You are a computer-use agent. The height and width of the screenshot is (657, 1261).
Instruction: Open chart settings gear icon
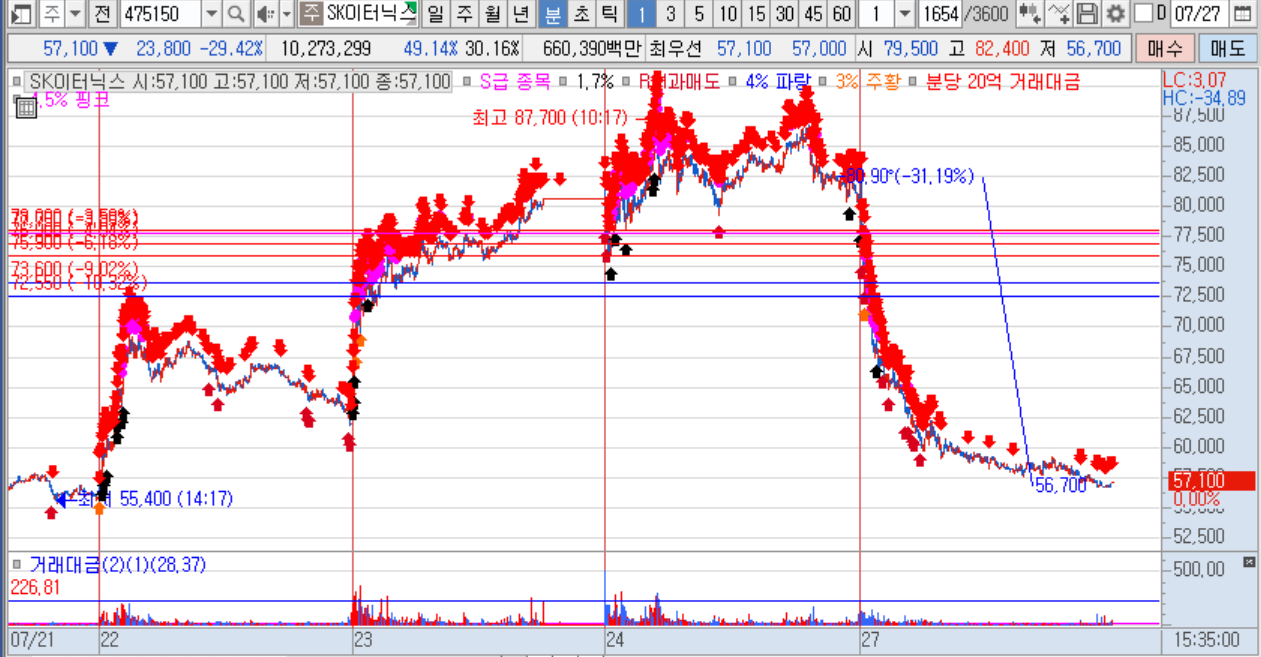pos(1114,14)
